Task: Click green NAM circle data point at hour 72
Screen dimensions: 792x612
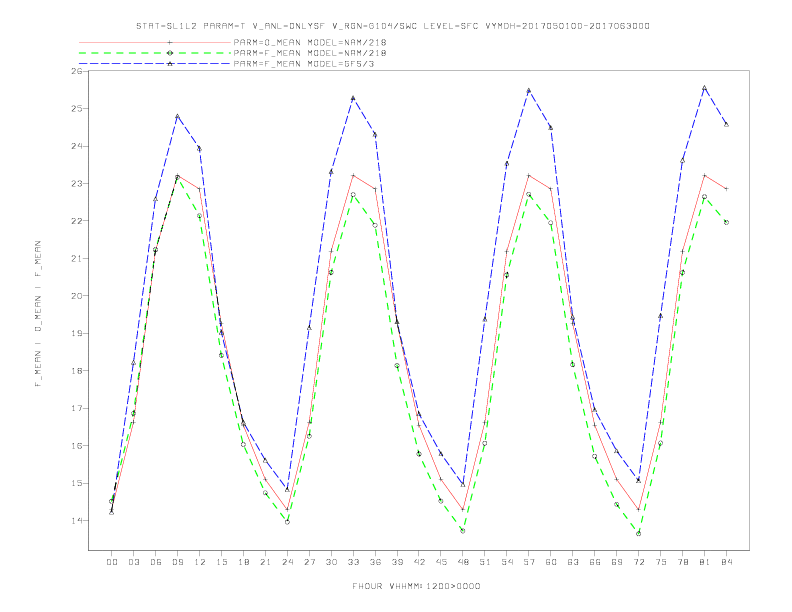Action: (638, 533)
